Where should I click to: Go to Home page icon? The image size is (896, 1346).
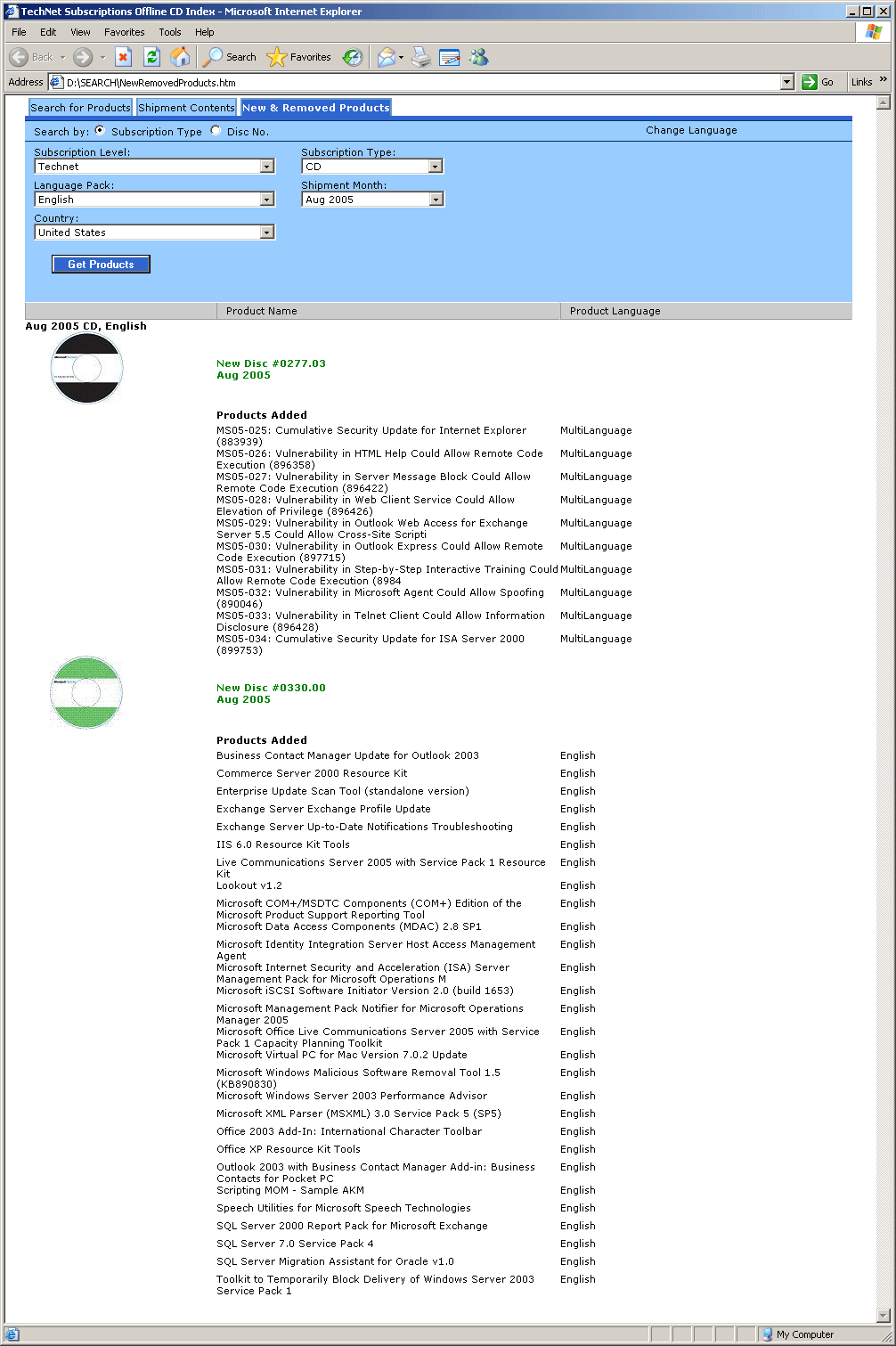pos(180,57)
